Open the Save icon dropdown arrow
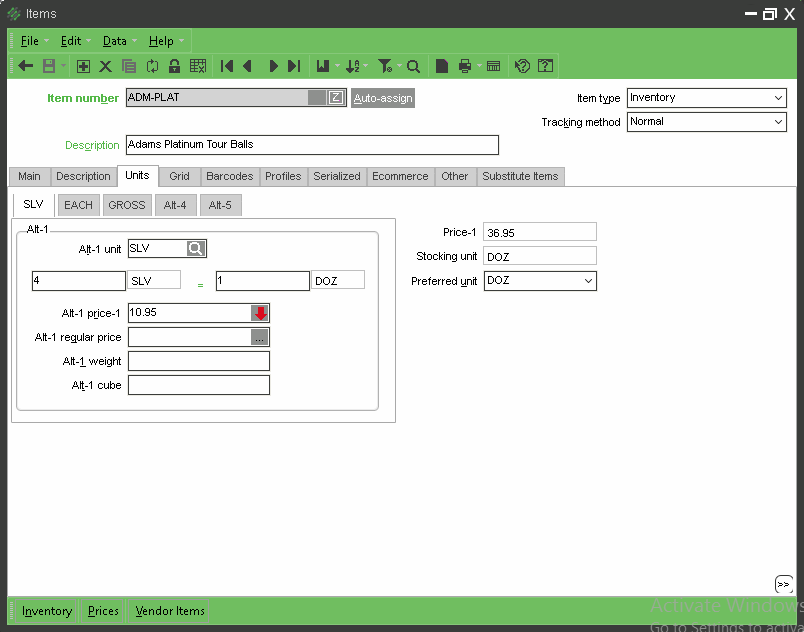The width and height of the screenshot is (804, 632). click(x=64, y=66)
